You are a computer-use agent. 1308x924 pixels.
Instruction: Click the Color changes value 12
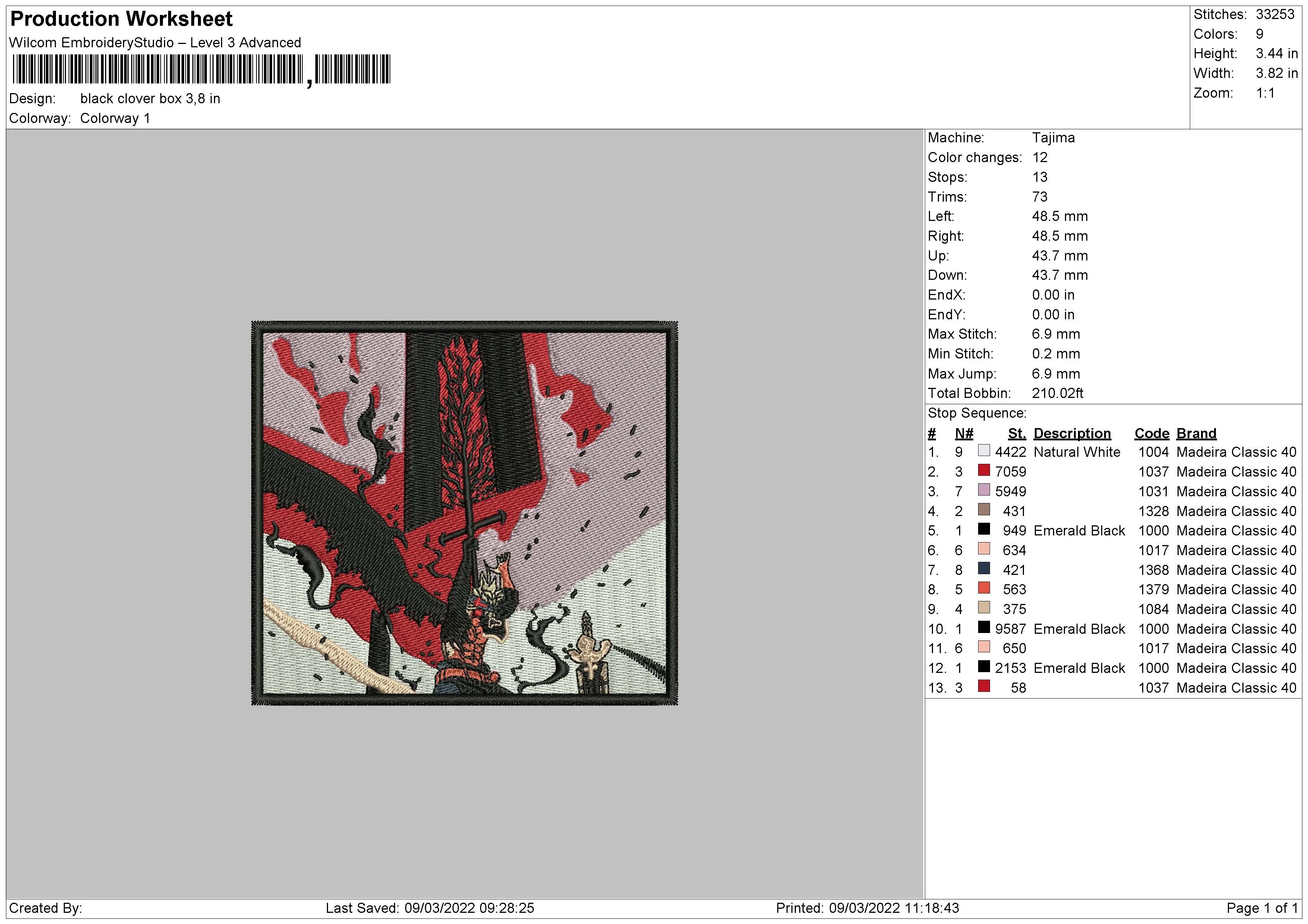point(1040,157)
